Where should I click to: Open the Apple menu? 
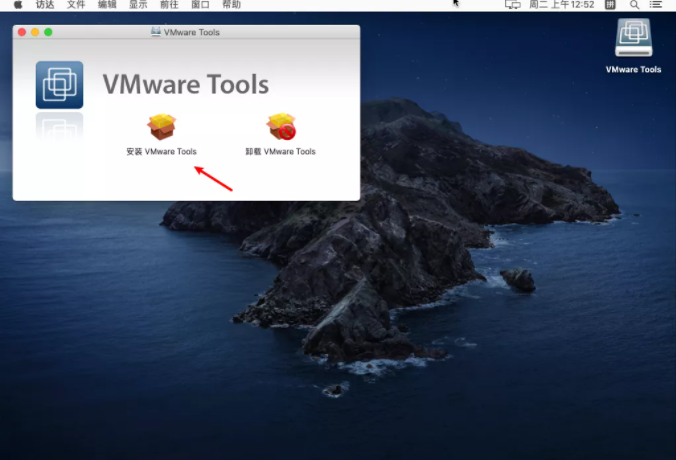[x=18, y=5]
